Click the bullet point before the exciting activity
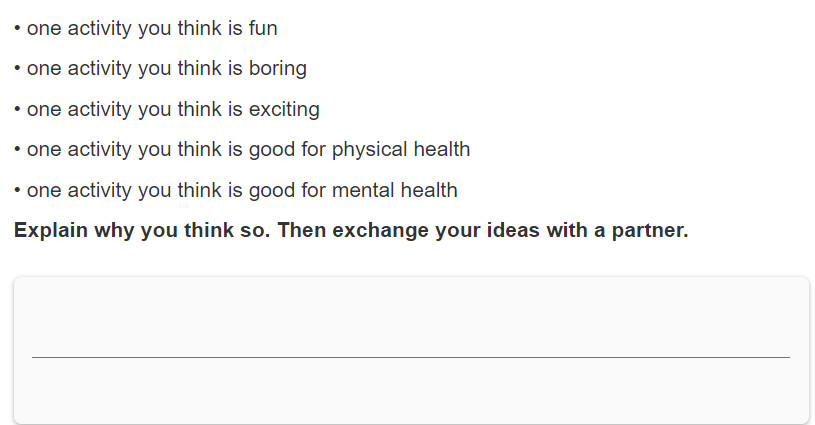815x425 pixels. (x=17, y=109)
